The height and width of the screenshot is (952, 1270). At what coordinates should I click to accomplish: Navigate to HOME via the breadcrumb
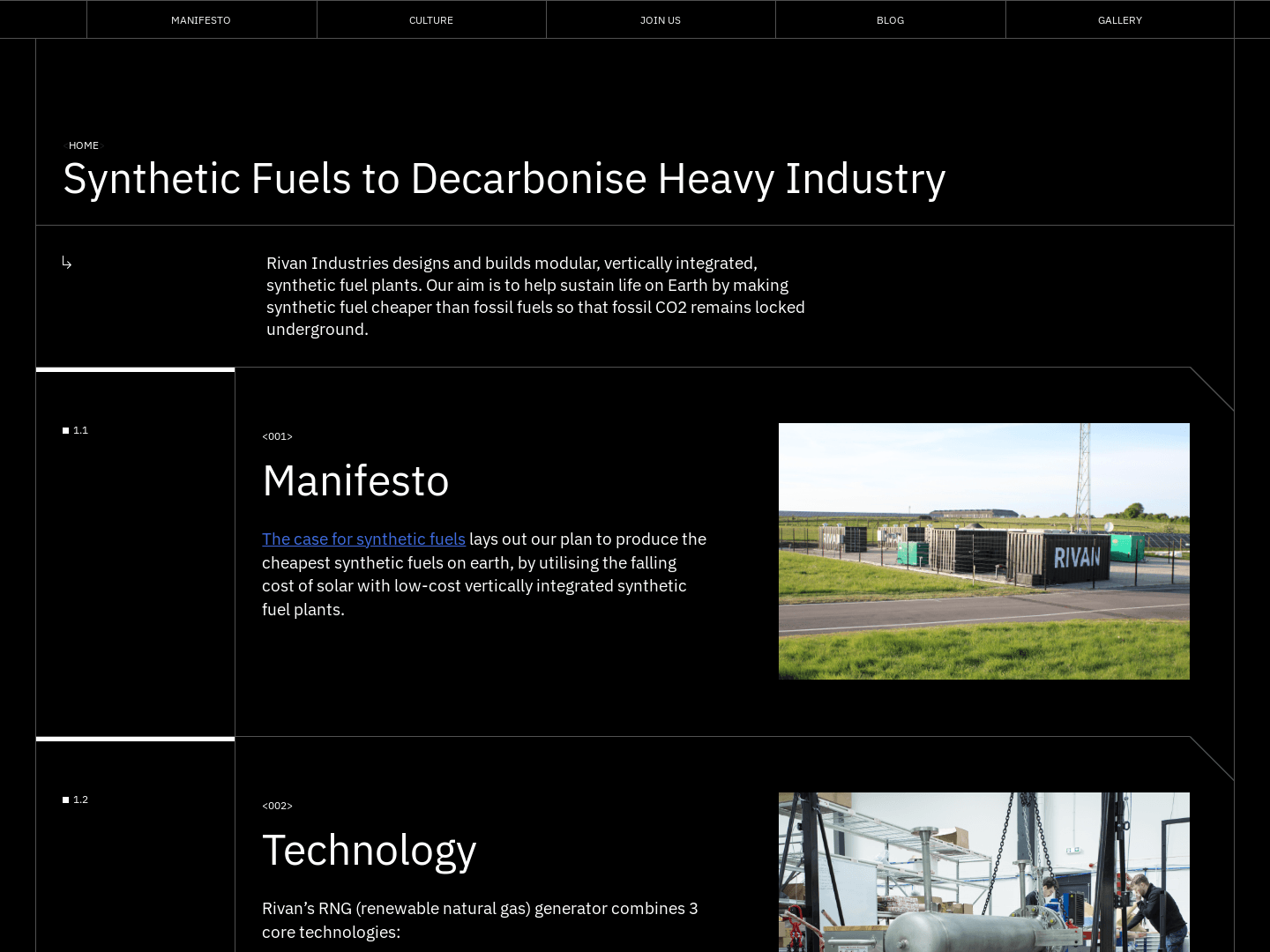point(84,145)
